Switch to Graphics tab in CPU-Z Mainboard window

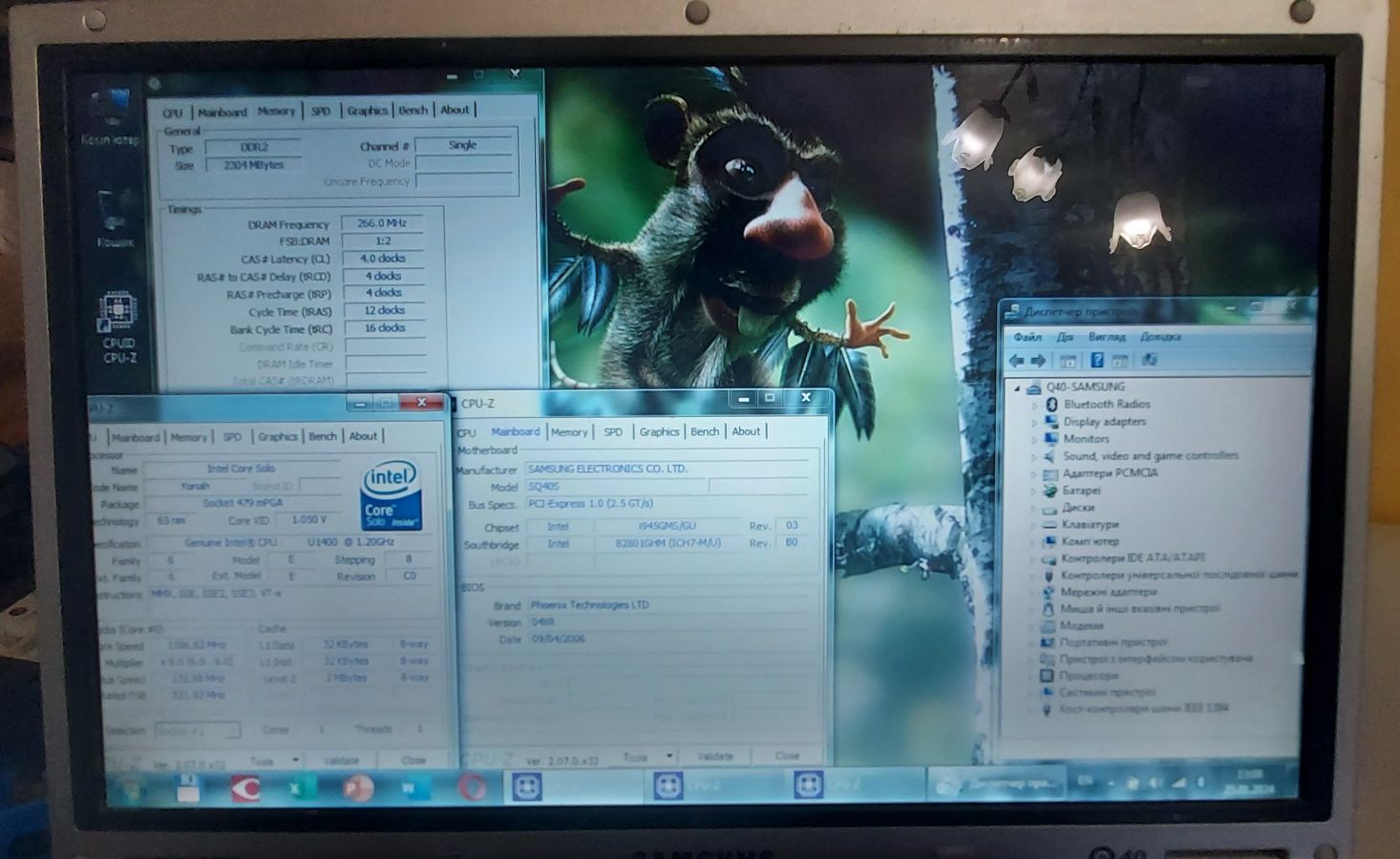pos(659,432)
